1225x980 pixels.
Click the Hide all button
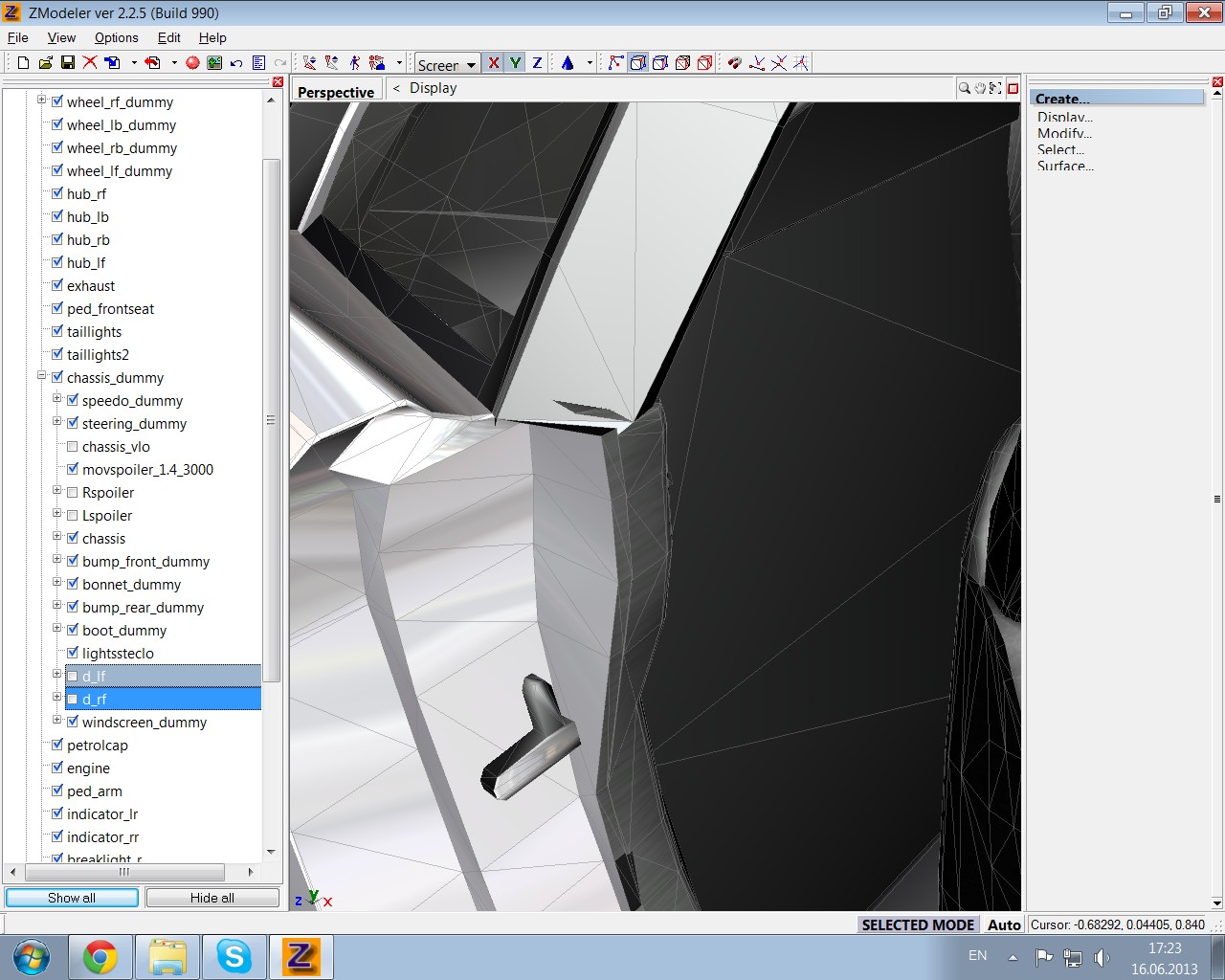click(x=212, y=898)
